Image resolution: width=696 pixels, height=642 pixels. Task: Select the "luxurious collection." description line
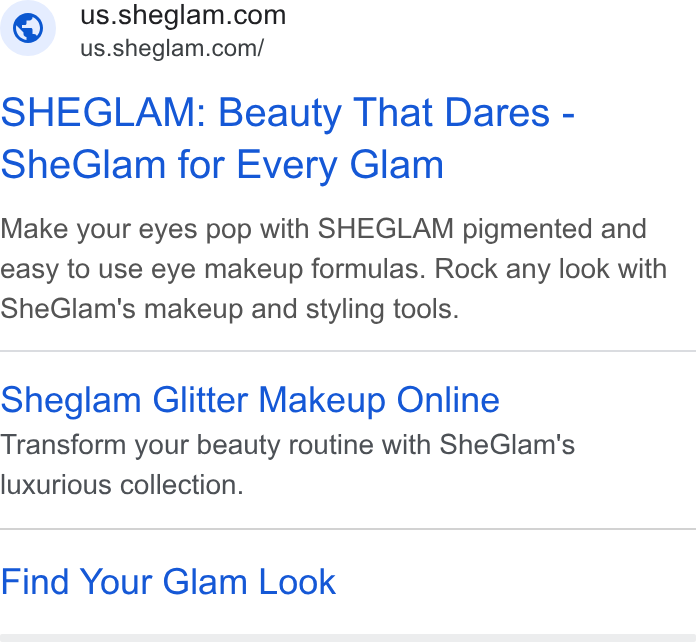[x=122, y=484]
